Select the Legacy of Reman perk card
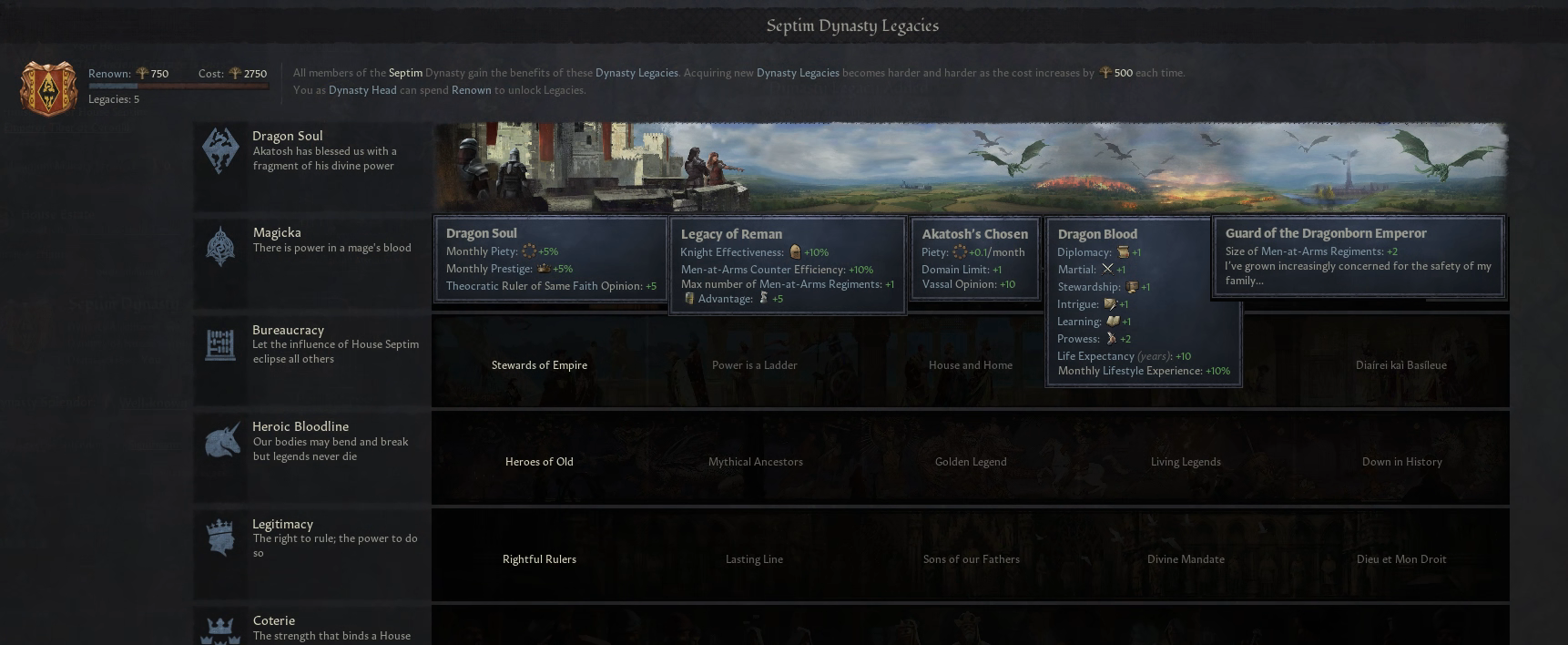1568x645 pixels. (787, 265)
